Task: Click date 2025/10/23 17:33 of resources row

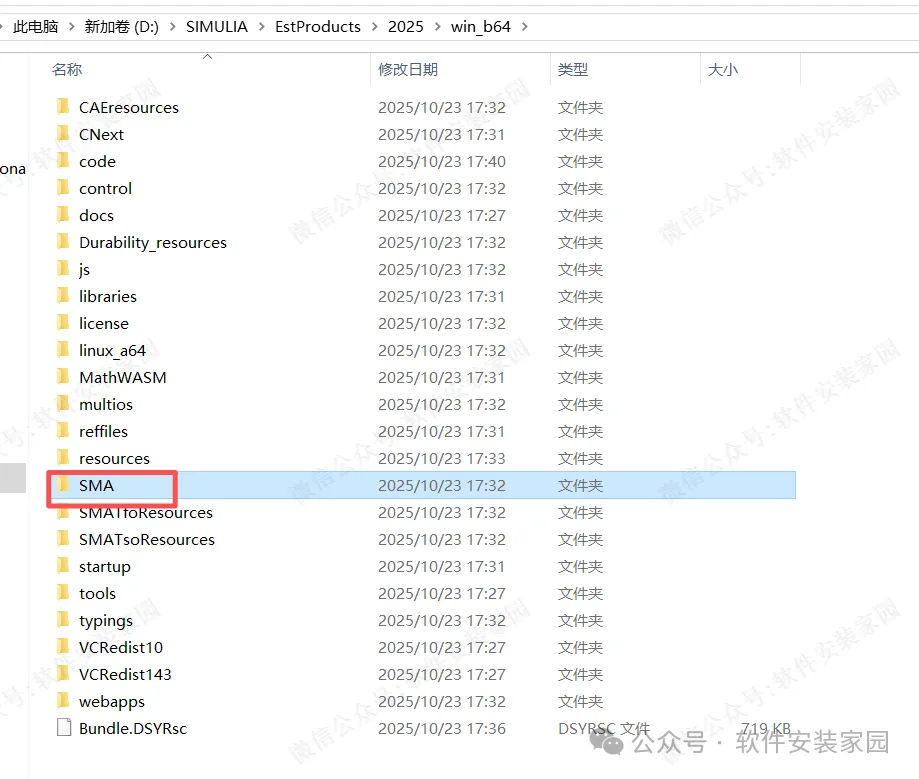Action: [442, 458]
